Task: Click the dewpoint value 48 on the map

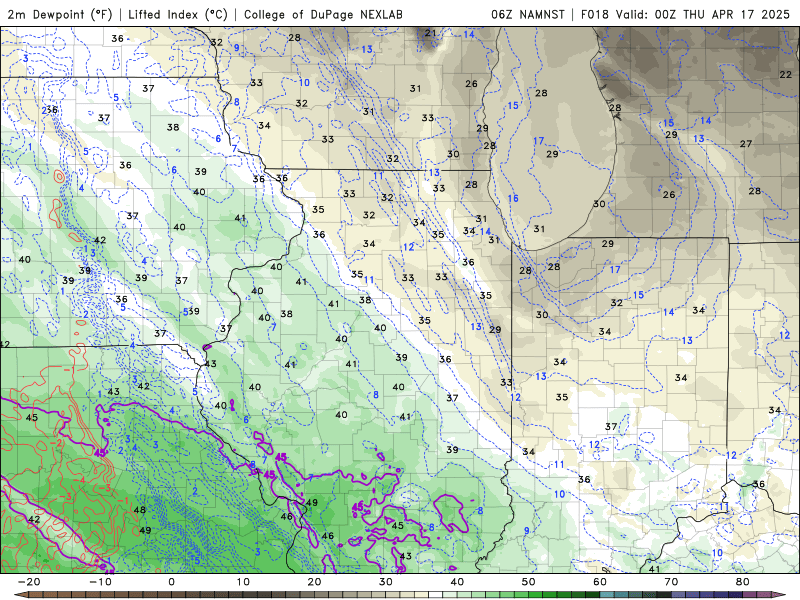Action: (139, 510)
